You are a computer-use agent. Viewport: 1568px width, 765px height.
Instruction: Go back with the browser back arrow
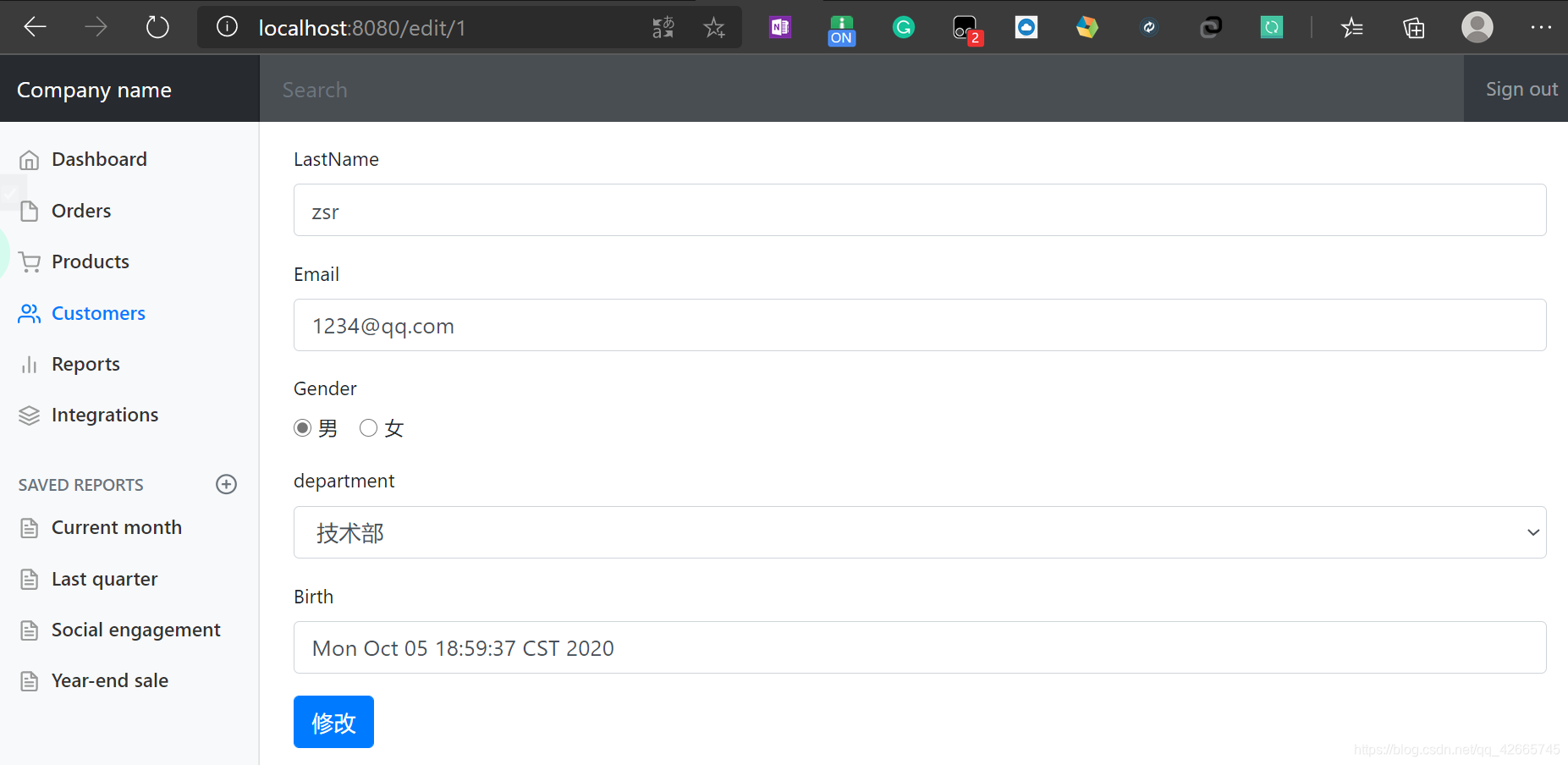35,27
